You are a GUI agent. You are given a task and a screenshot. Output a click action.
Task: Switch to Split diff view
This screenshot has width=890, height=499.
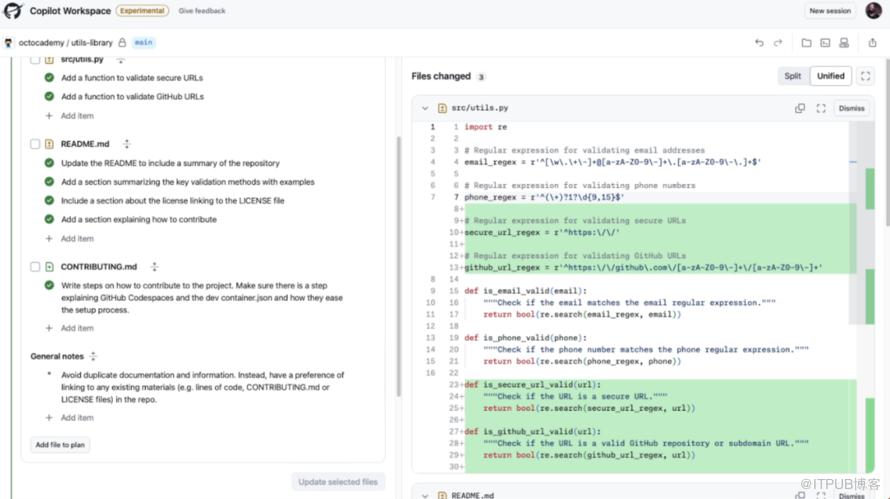(x=792, y=76)
